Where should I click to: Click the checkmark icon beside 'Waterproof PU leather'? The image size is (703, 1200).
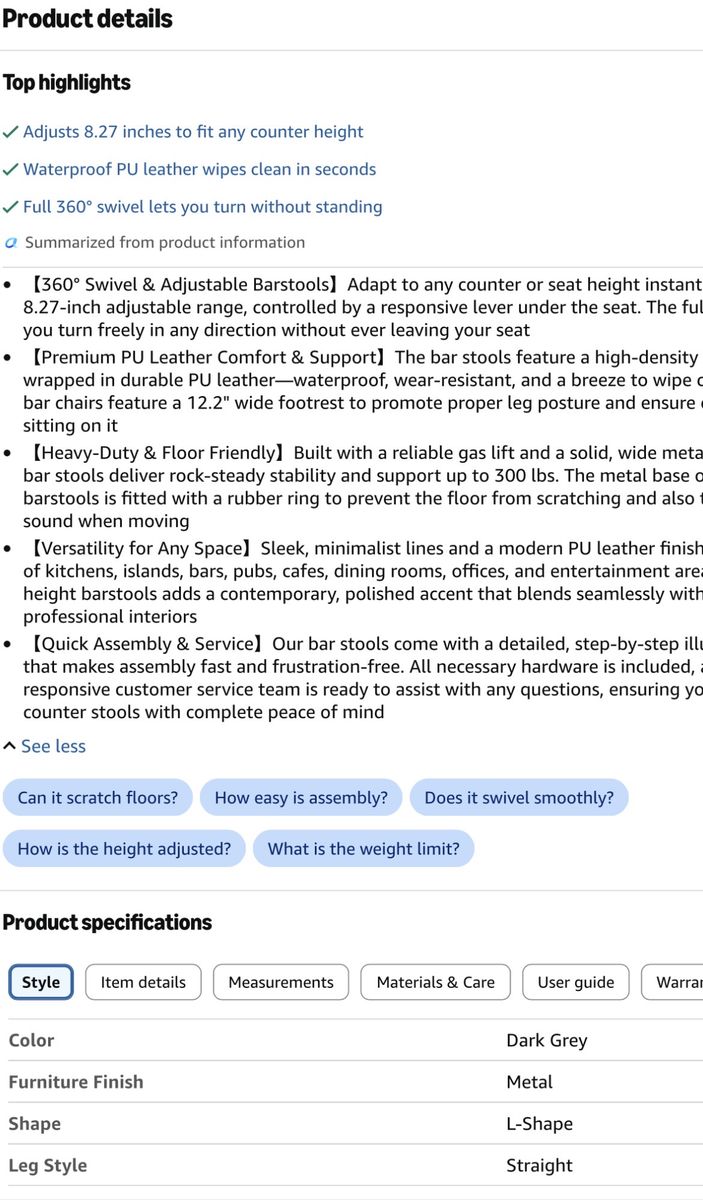pyautogui.click(x=10, y=170)
